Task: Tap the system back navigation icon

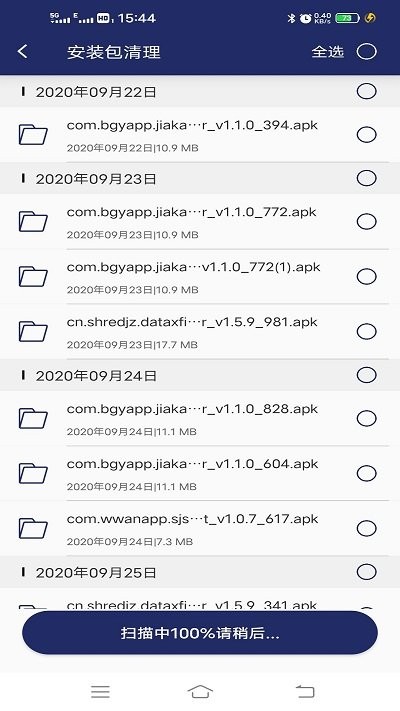Action: pos(305,692)
